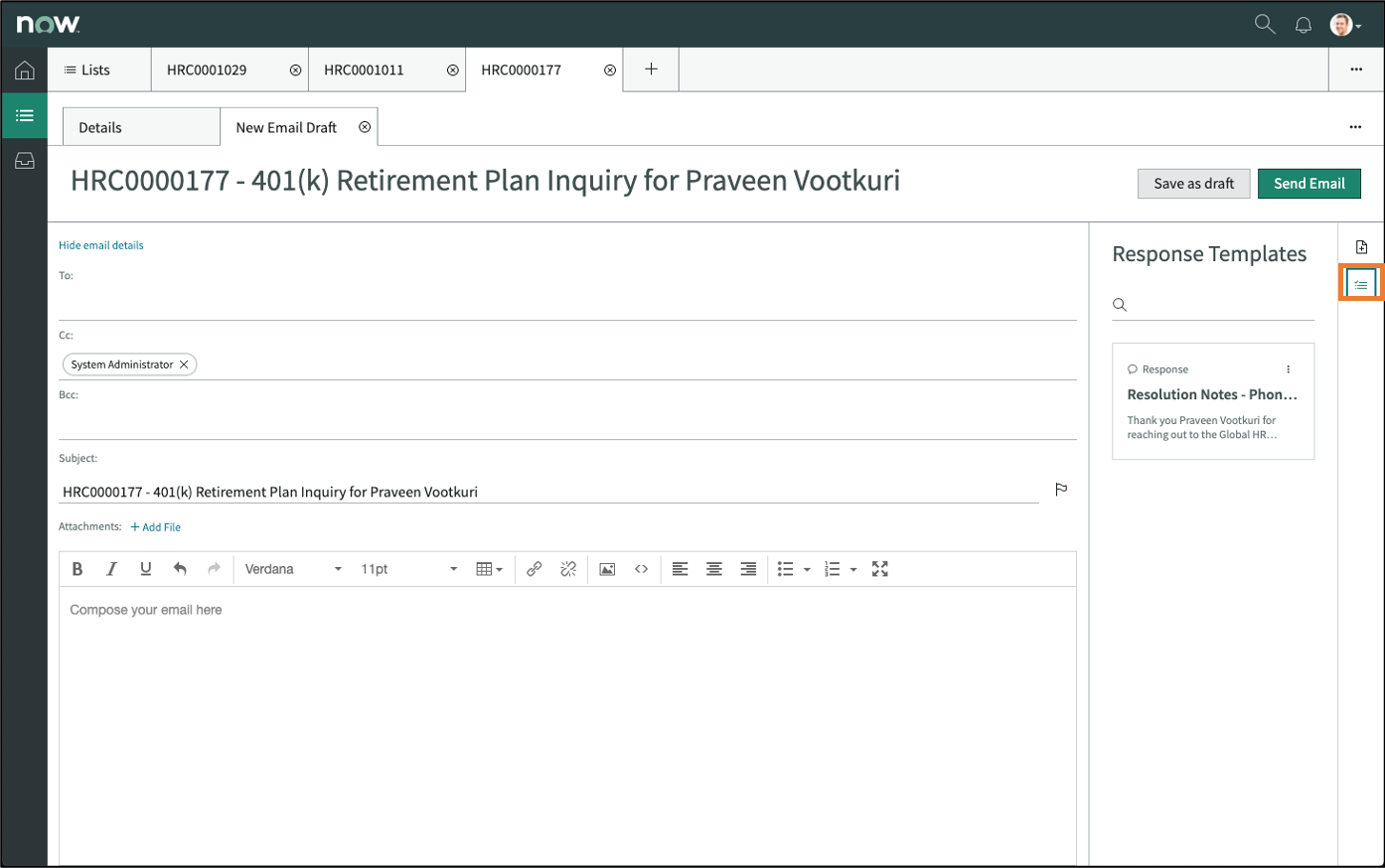Remove System Administrator from Cc
This screenshot has width=1385, height=868.
184,364
